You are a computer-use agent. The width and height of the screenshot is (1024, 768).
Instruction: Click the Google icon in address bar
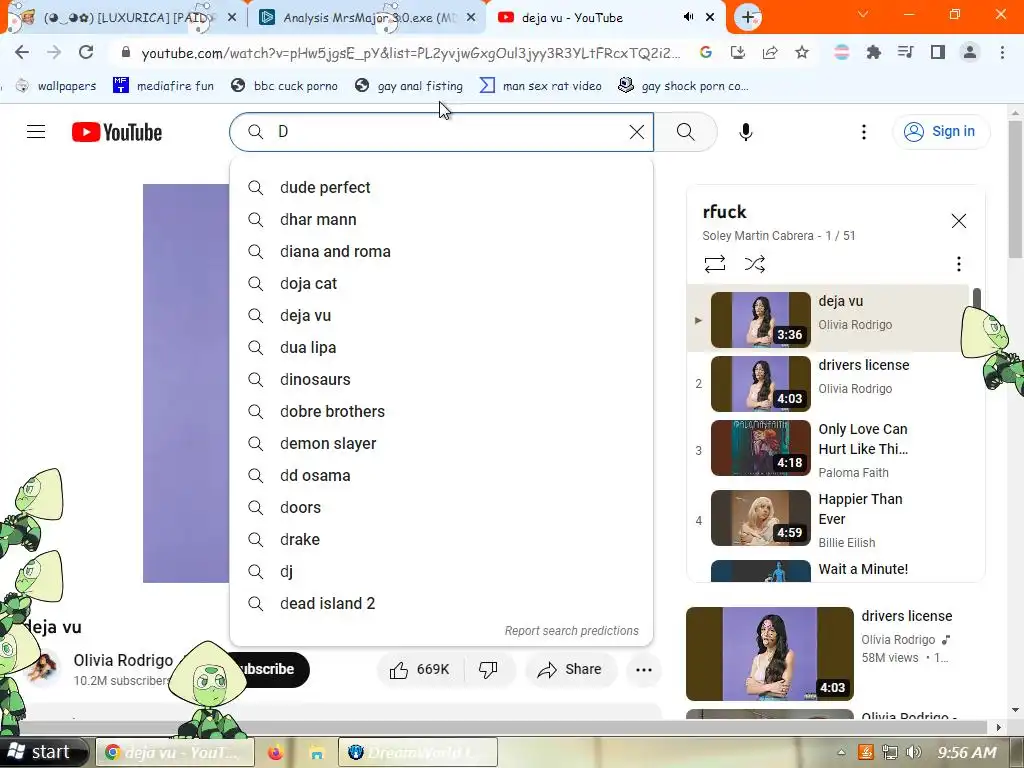[706, 52]
